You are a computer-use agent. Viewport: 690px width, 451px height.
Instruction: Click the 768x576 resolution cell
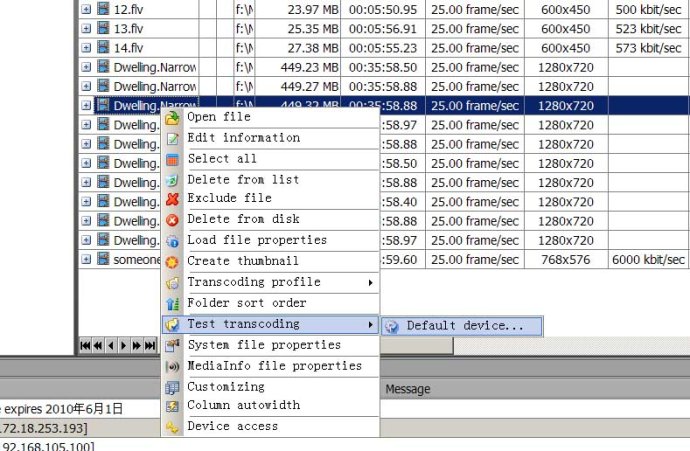[566, 260]
